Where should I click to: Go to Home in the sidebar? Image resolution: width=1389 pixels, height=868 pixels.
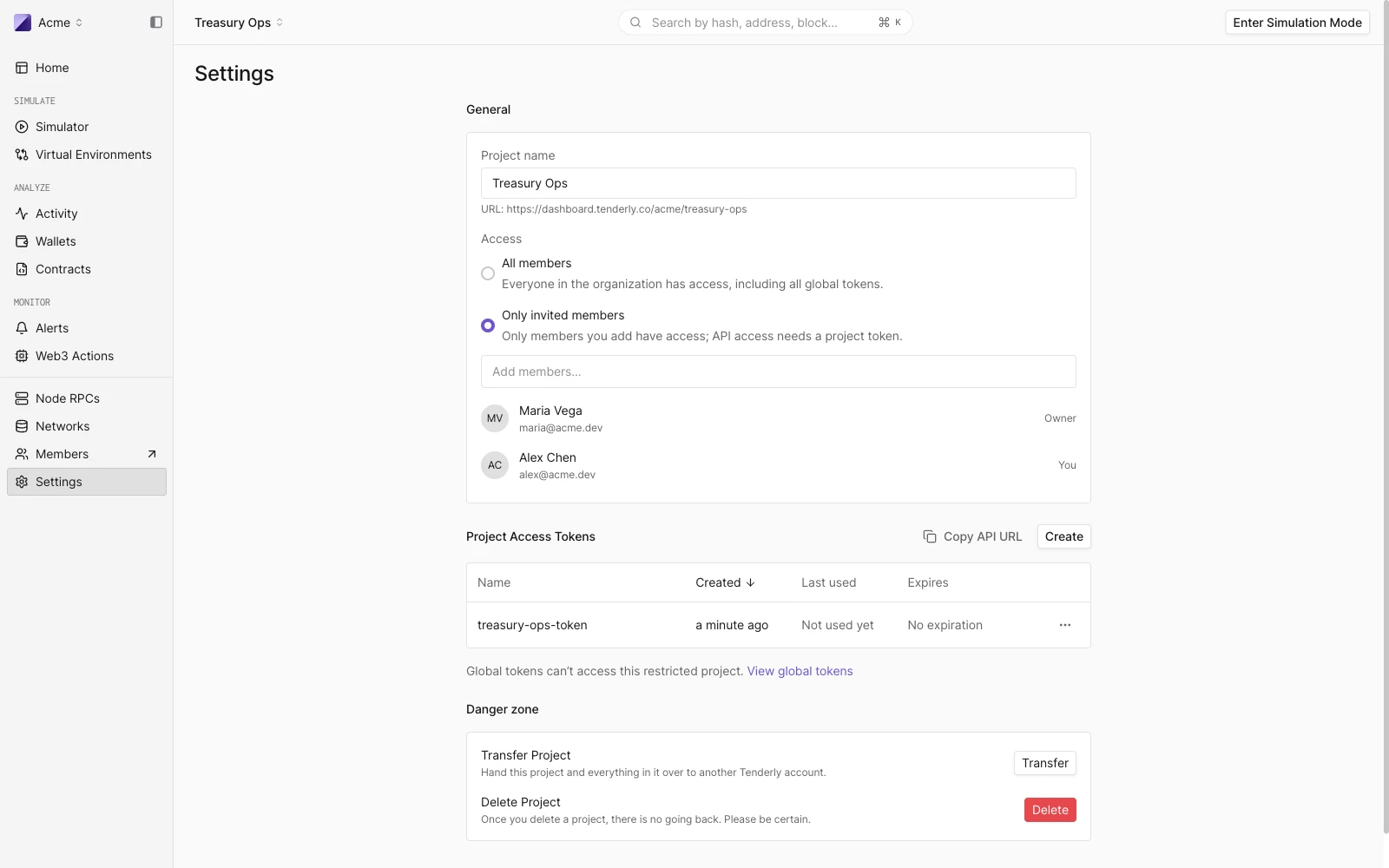click(87, 68)
